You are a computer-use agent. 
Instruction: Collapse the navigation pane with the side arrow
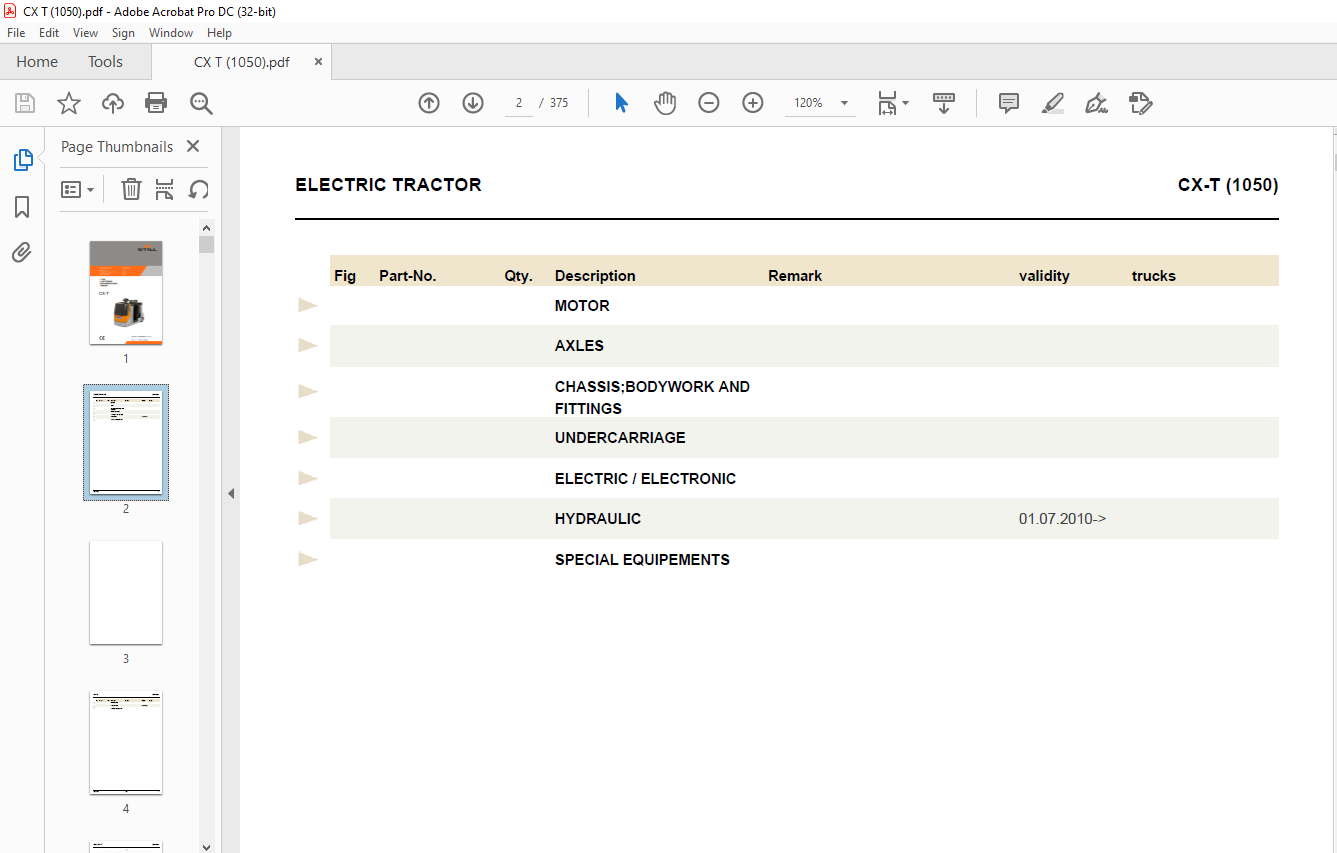(231, 493)
